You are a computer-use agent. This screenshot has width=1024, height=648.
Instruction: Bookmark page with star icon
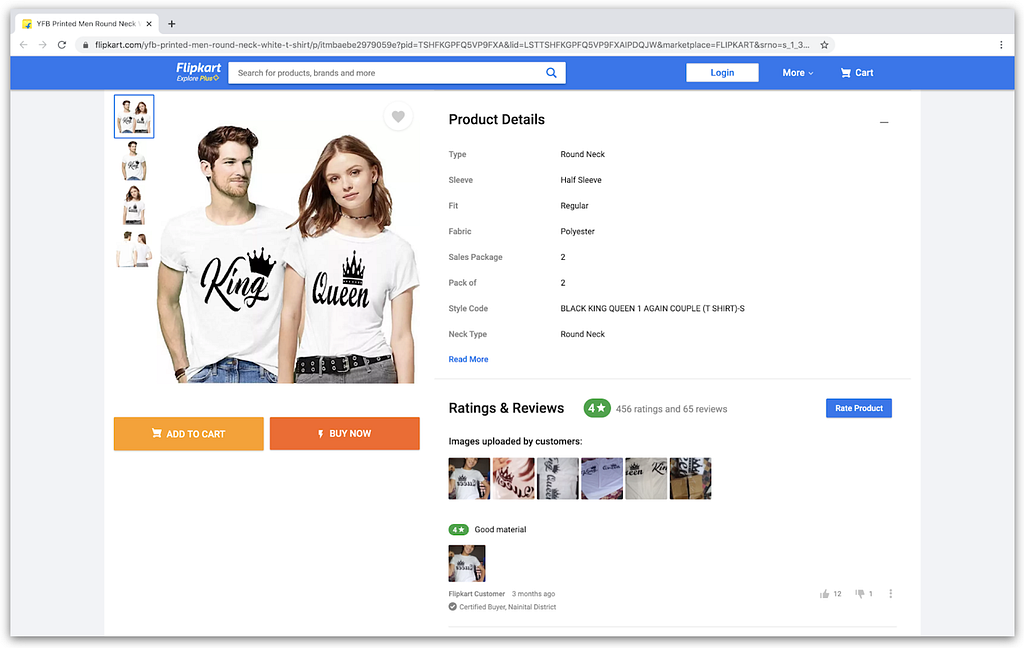(x=824, y=45)
